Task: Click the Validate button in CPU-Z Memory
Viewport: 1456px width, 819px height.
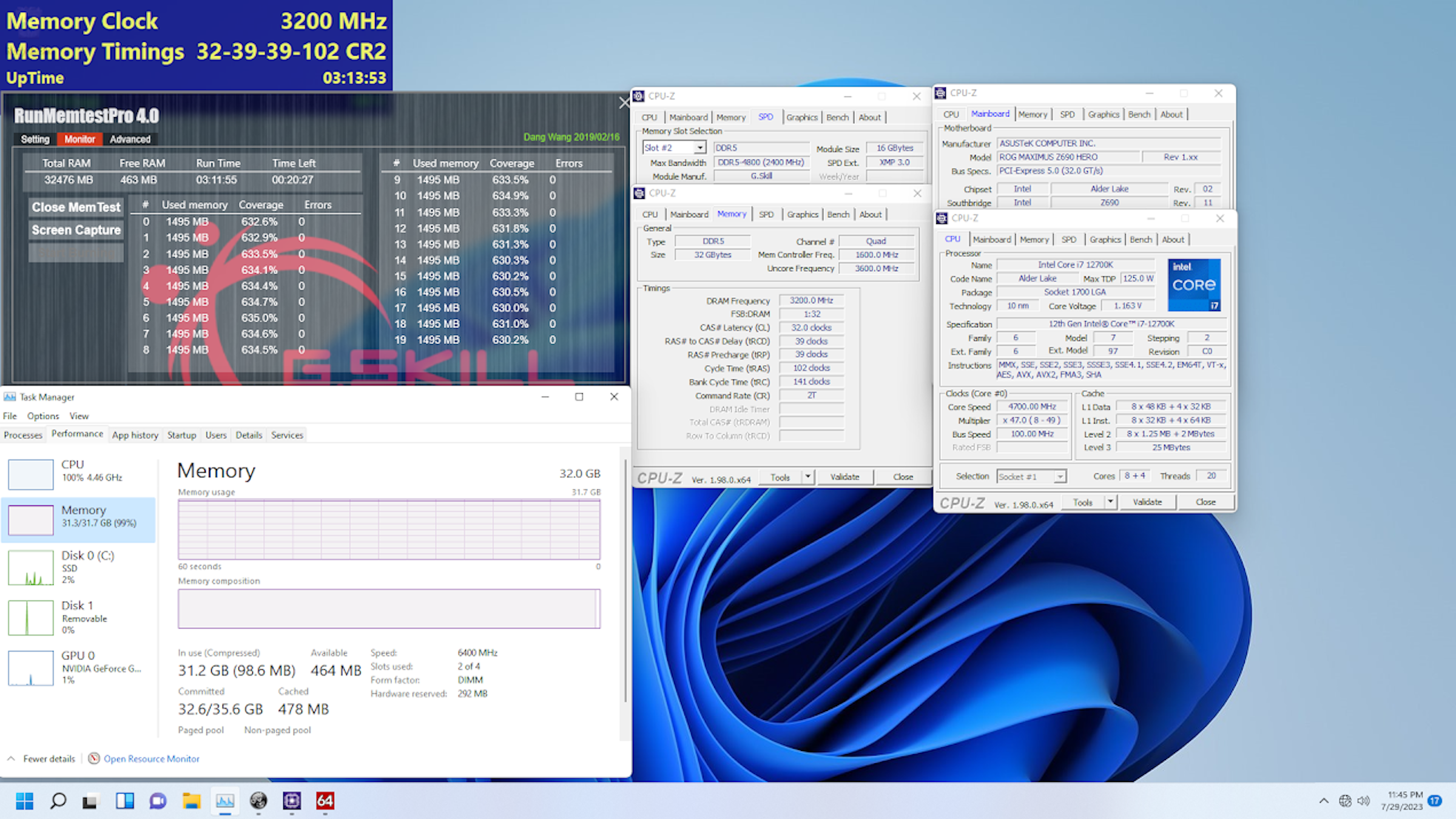Action: (844, 477)
